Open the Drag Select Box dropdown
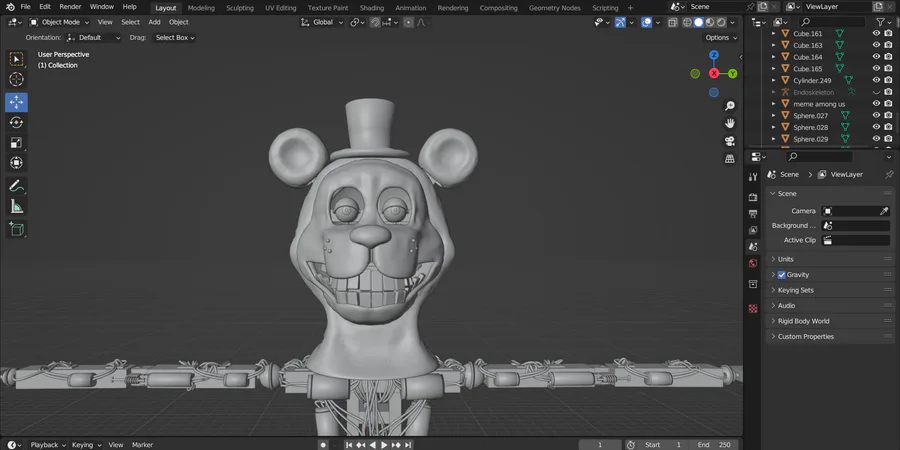Screen dimensions: 900x450 174,37
